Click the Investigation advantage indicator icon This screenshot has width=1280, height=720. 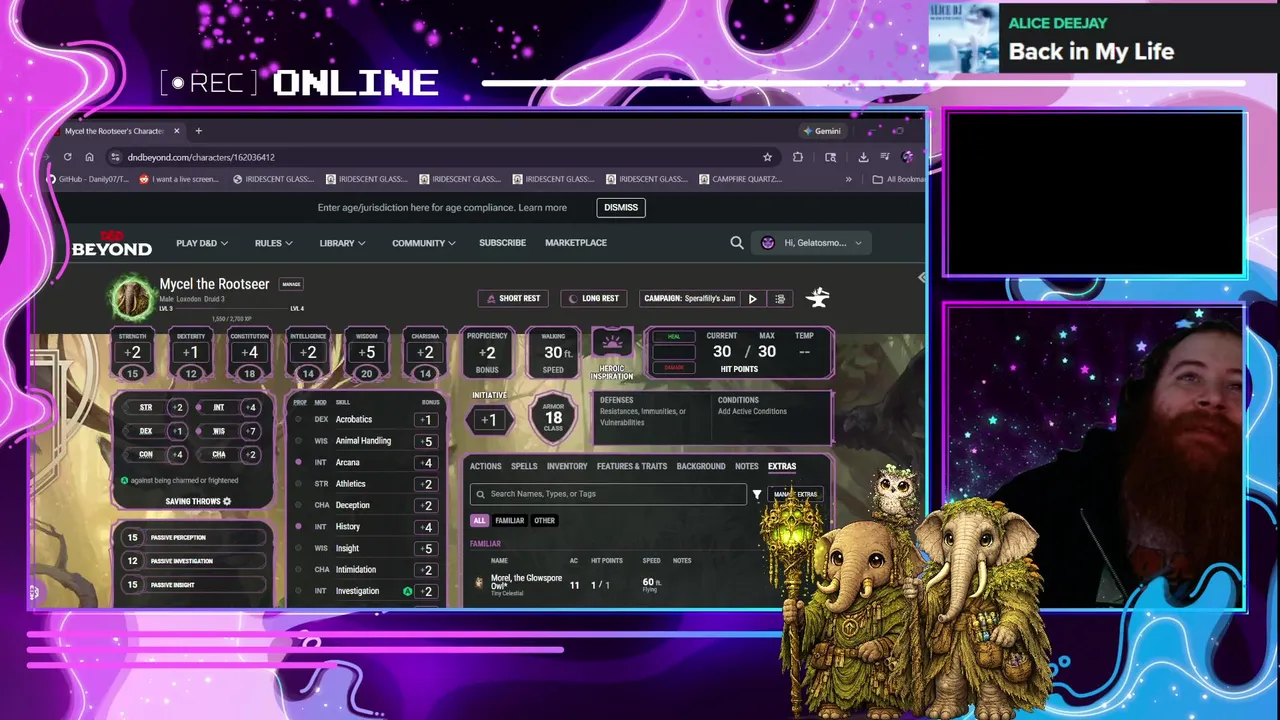407,591
